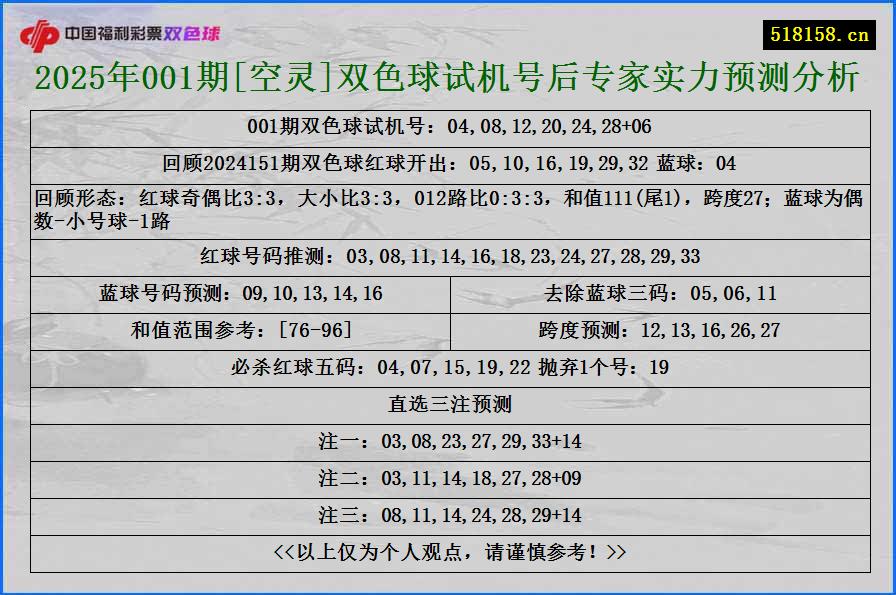Click the 和值范围参考 [76-96] range cell
896x595 pixels.
pos(238,329)
